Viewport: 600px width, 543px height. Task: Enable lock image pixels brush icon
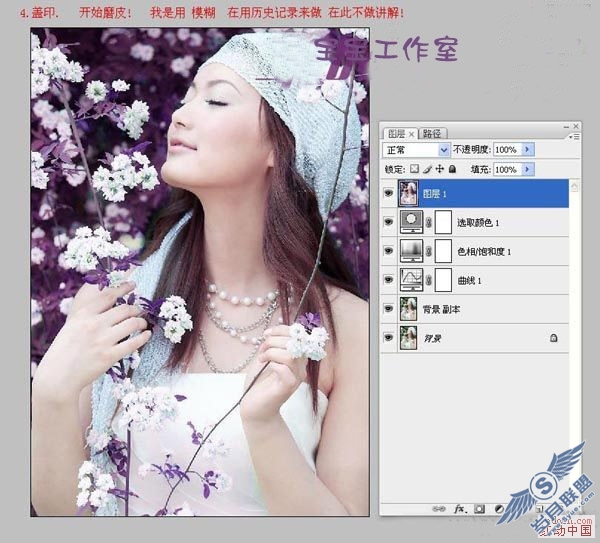[427, 169]
